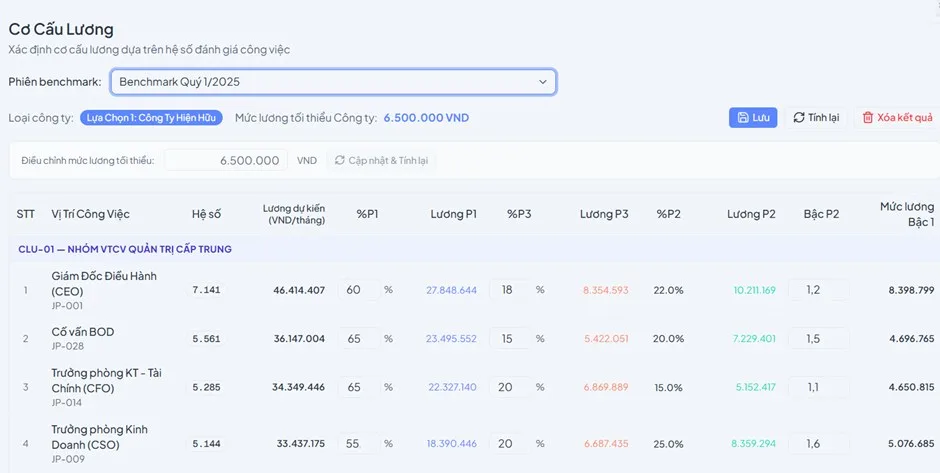
Task: Select Trưởng phòng Kinh Doanh (CSO) position
Action: [x=100, y=437]
